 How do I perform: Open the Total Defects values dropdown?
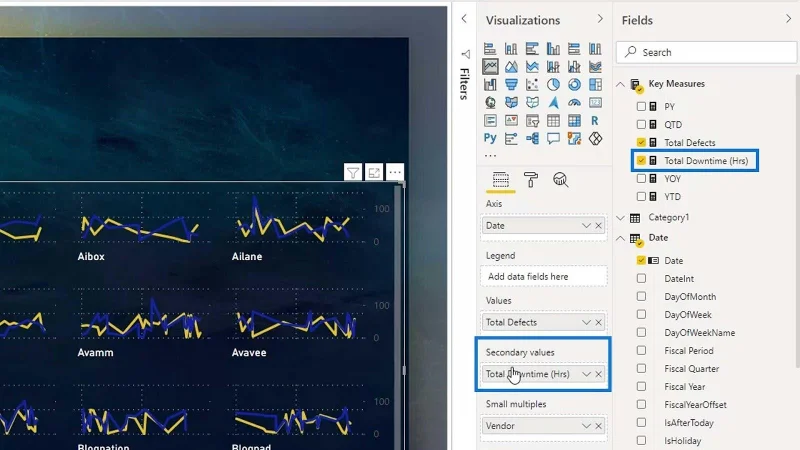click(586, 322)
